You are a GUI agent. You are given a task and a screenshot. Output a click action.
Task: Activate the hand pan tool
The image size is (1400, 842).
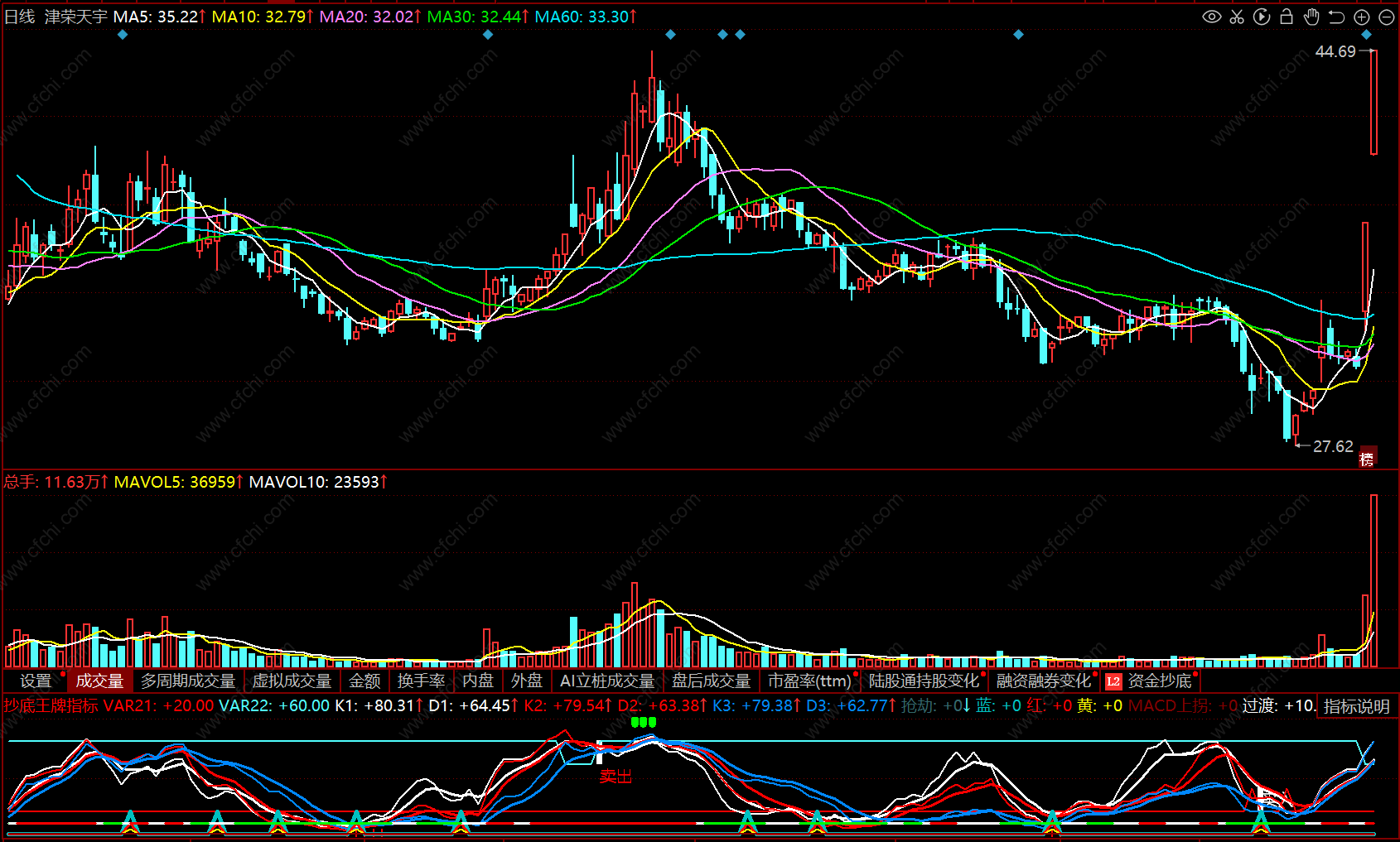(1311, 17)
